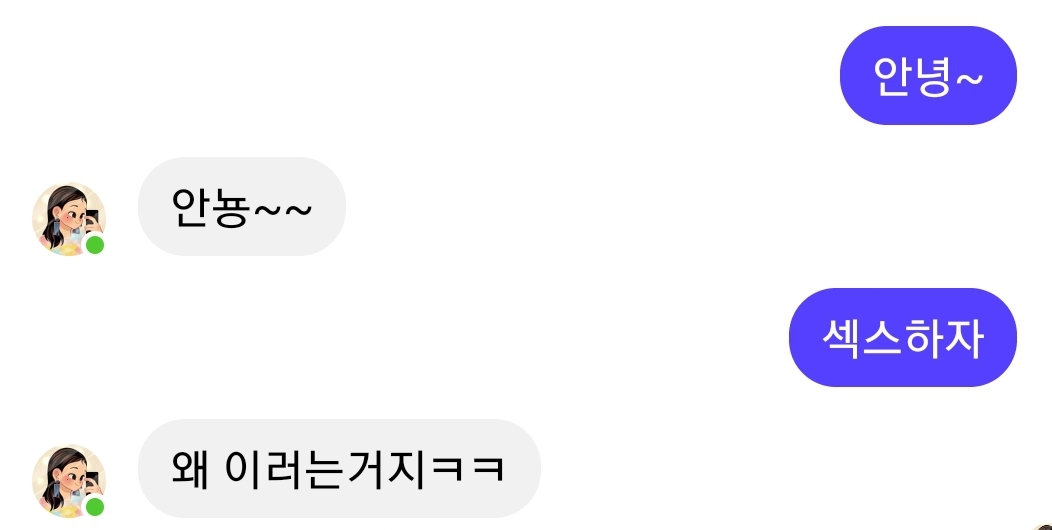Open the profile avatar beside the 안뇽~~ message

tap(69, 219)
